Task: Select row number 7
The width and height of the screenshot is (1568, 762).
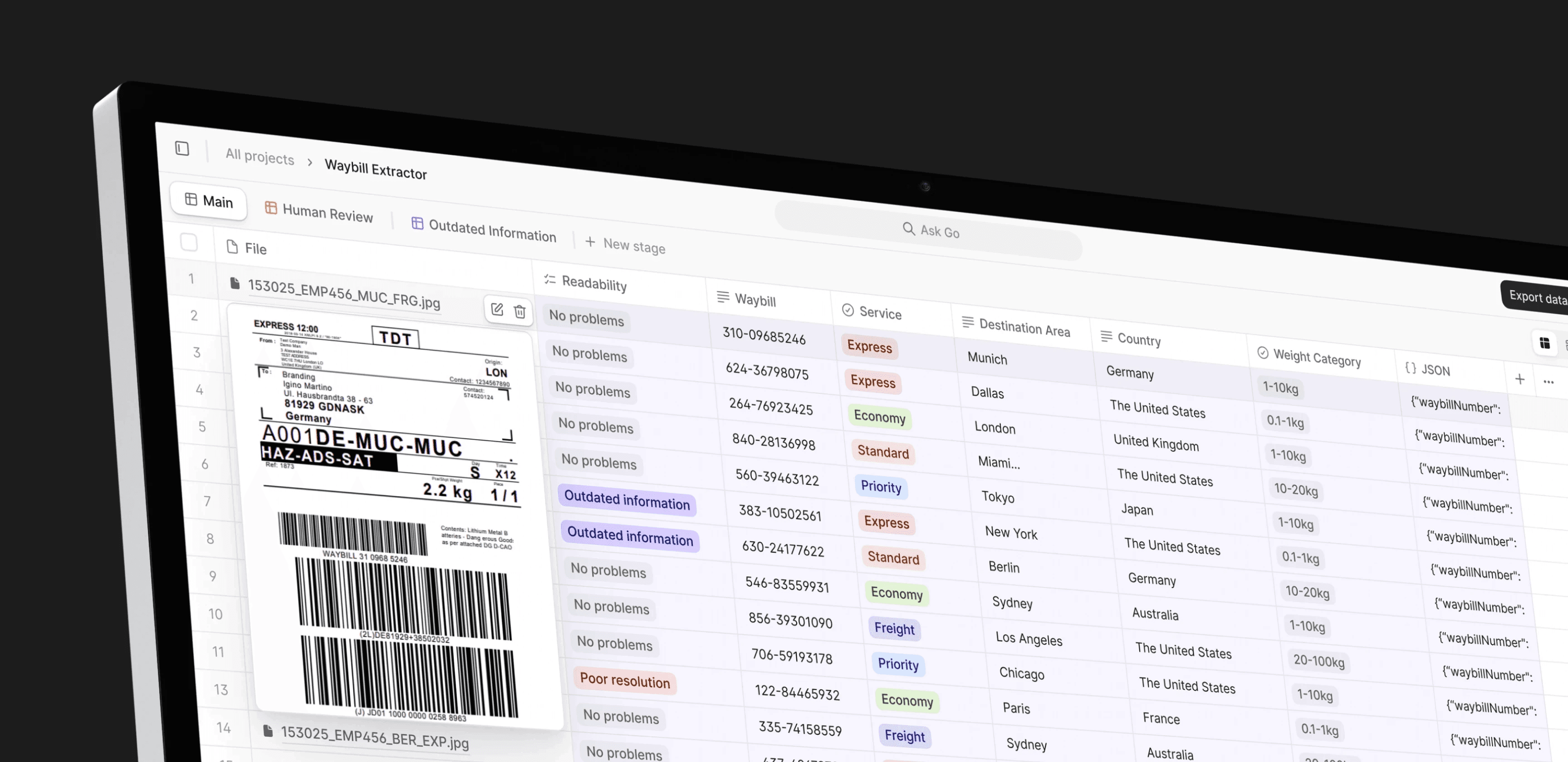Action: 207,502
